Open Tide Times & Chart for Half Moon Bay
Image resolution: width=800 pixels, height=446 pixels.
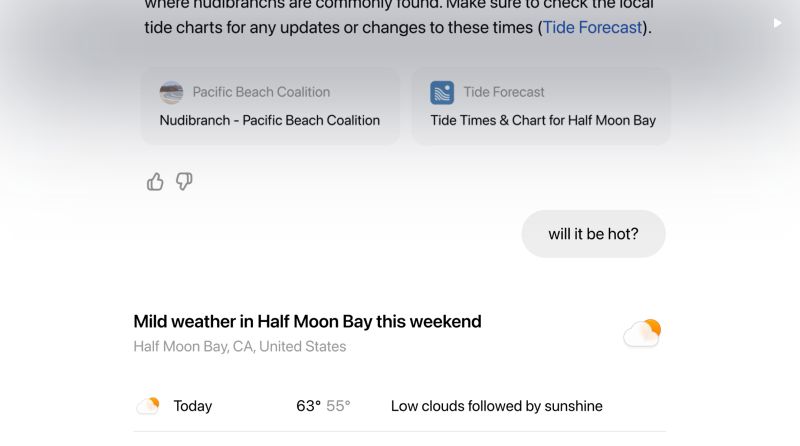[543, 120]
